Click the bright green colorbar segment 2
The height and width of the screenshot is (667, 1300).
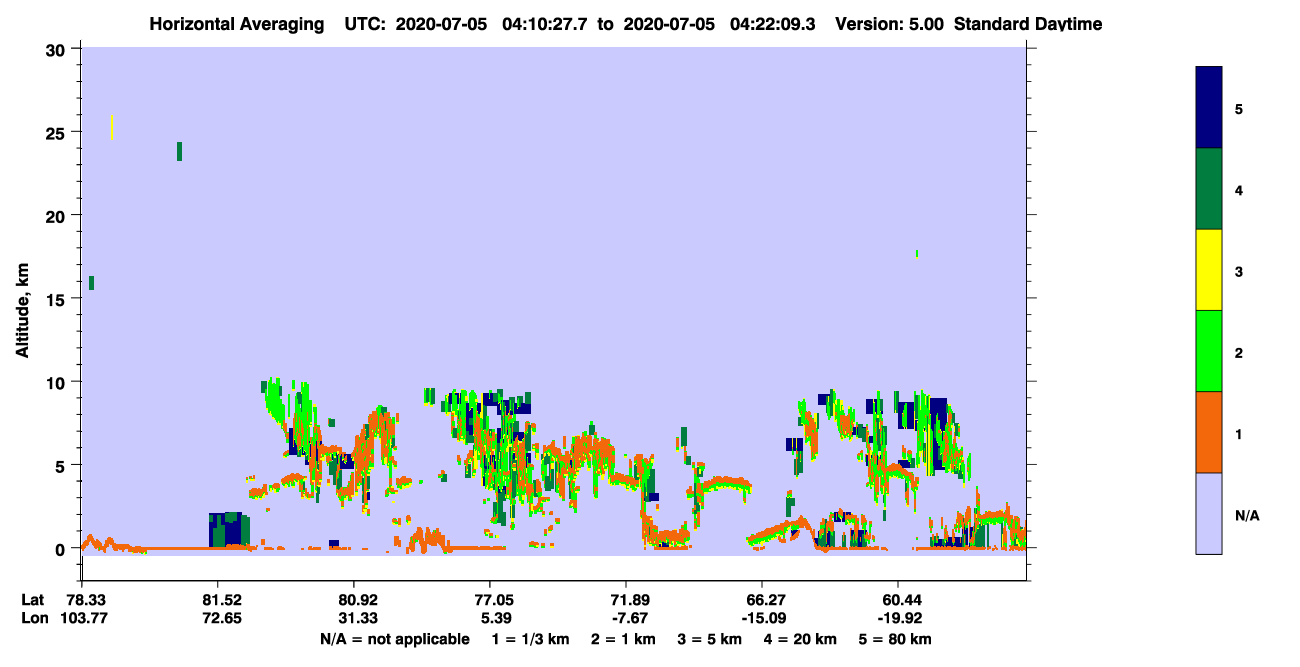(x=1209, y=351)
